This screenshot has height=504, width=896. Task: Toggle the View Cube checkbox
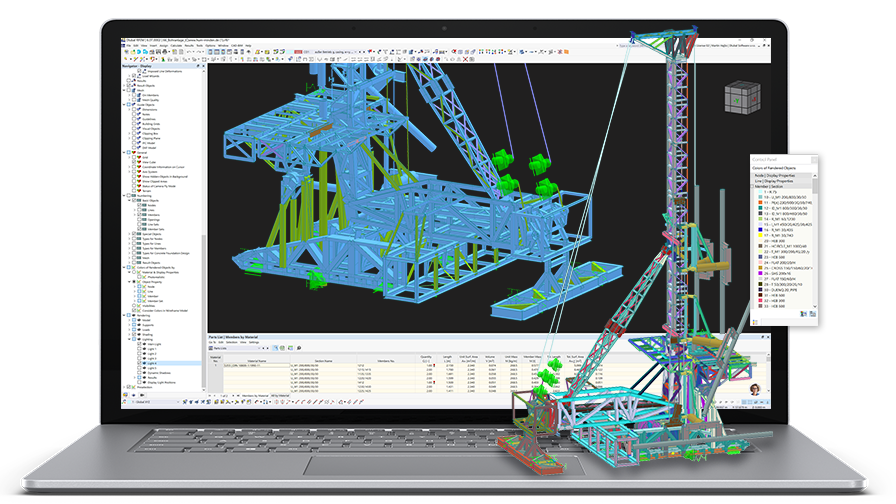[134, 162]
